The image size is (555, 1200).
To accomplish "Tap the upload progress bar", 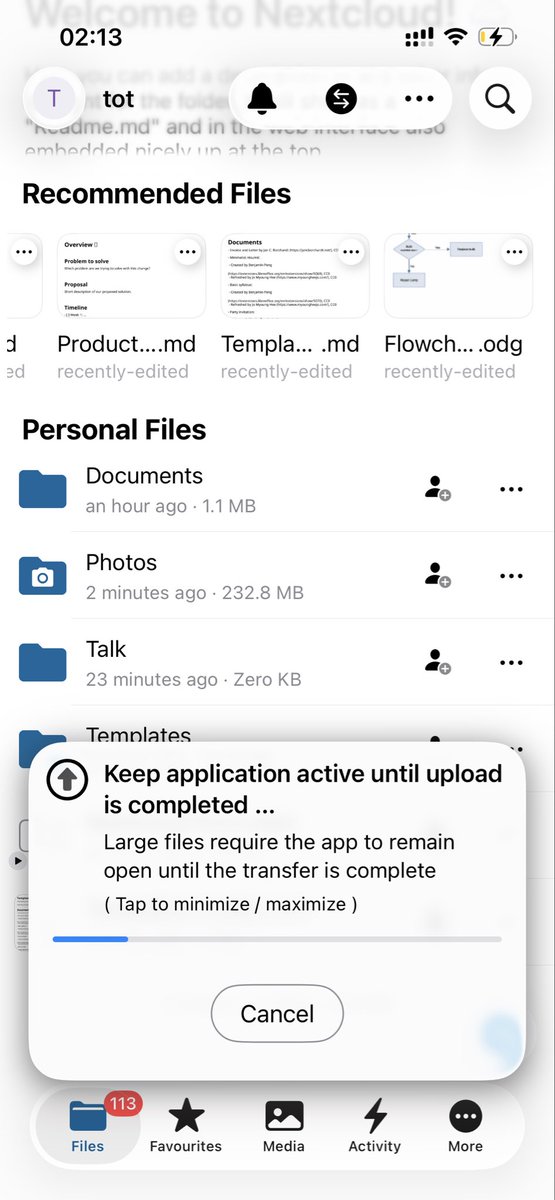I will click(x=277, y=939).
